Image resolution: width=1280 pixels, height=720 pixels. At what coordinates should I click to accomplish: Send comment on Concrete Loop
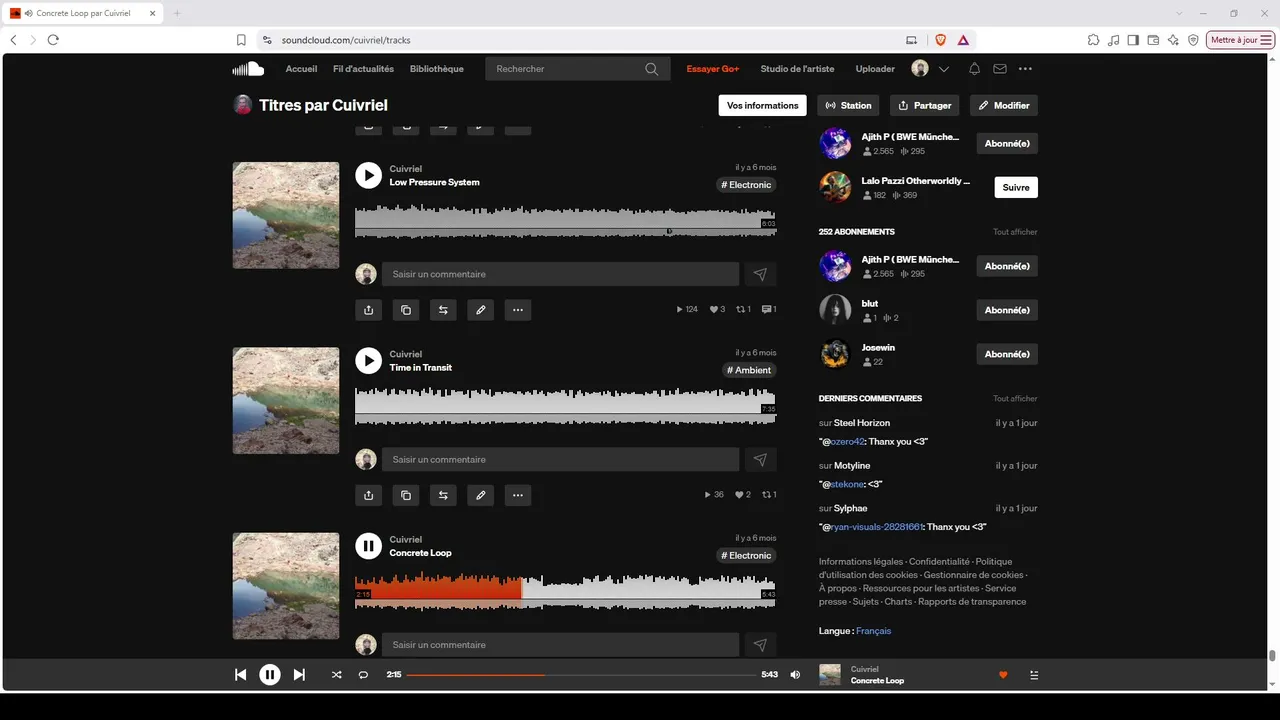(x=760, y=645)
